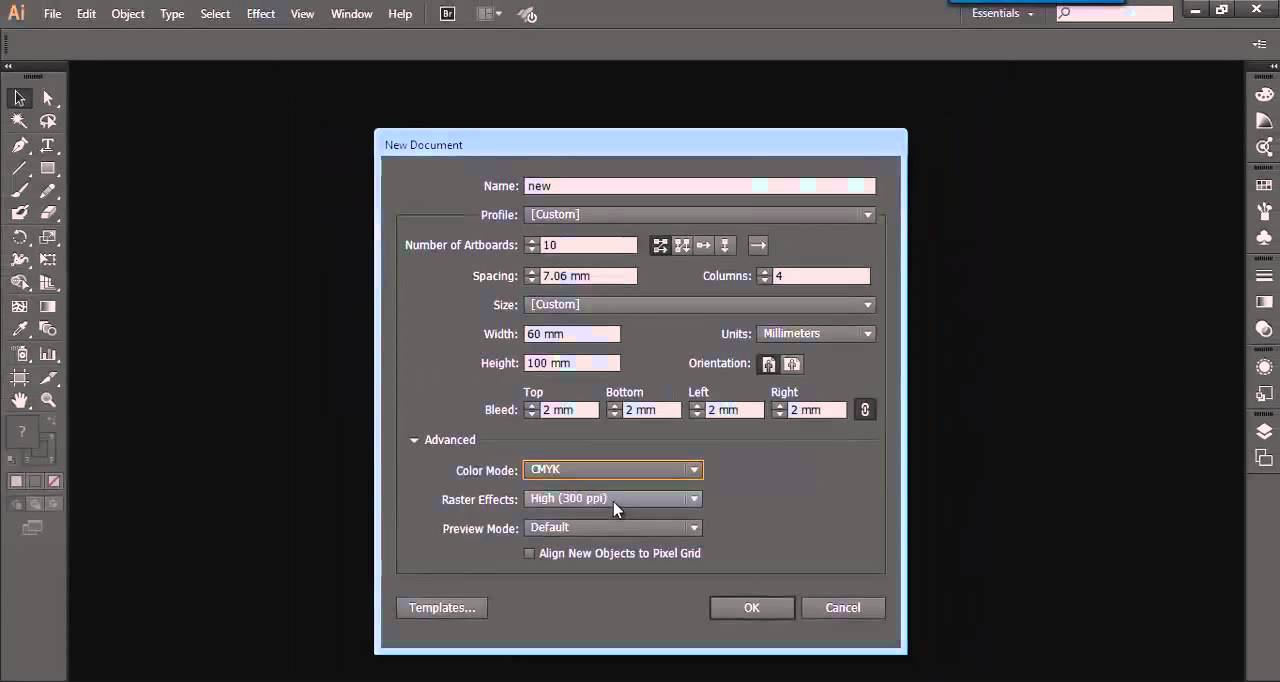Open the Effect menu
1280x682 pixels.
click(261, 14)
